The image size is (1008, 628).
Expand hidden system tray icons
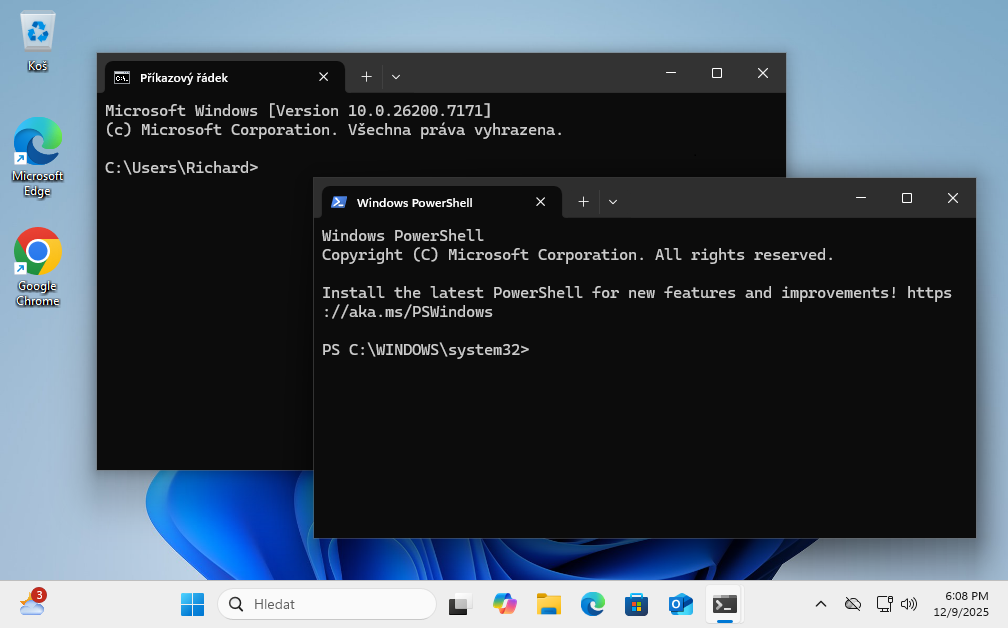coord(820,604)
